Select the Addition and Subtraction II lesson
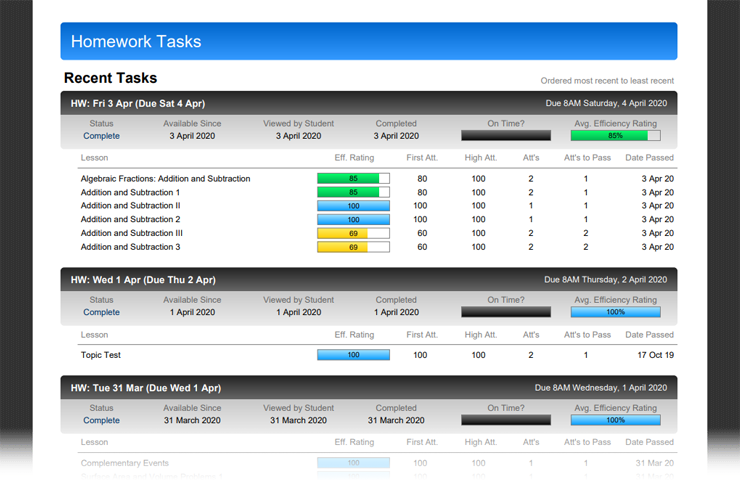This screenshot has width=740, height=482. click(x=130, y=206)
